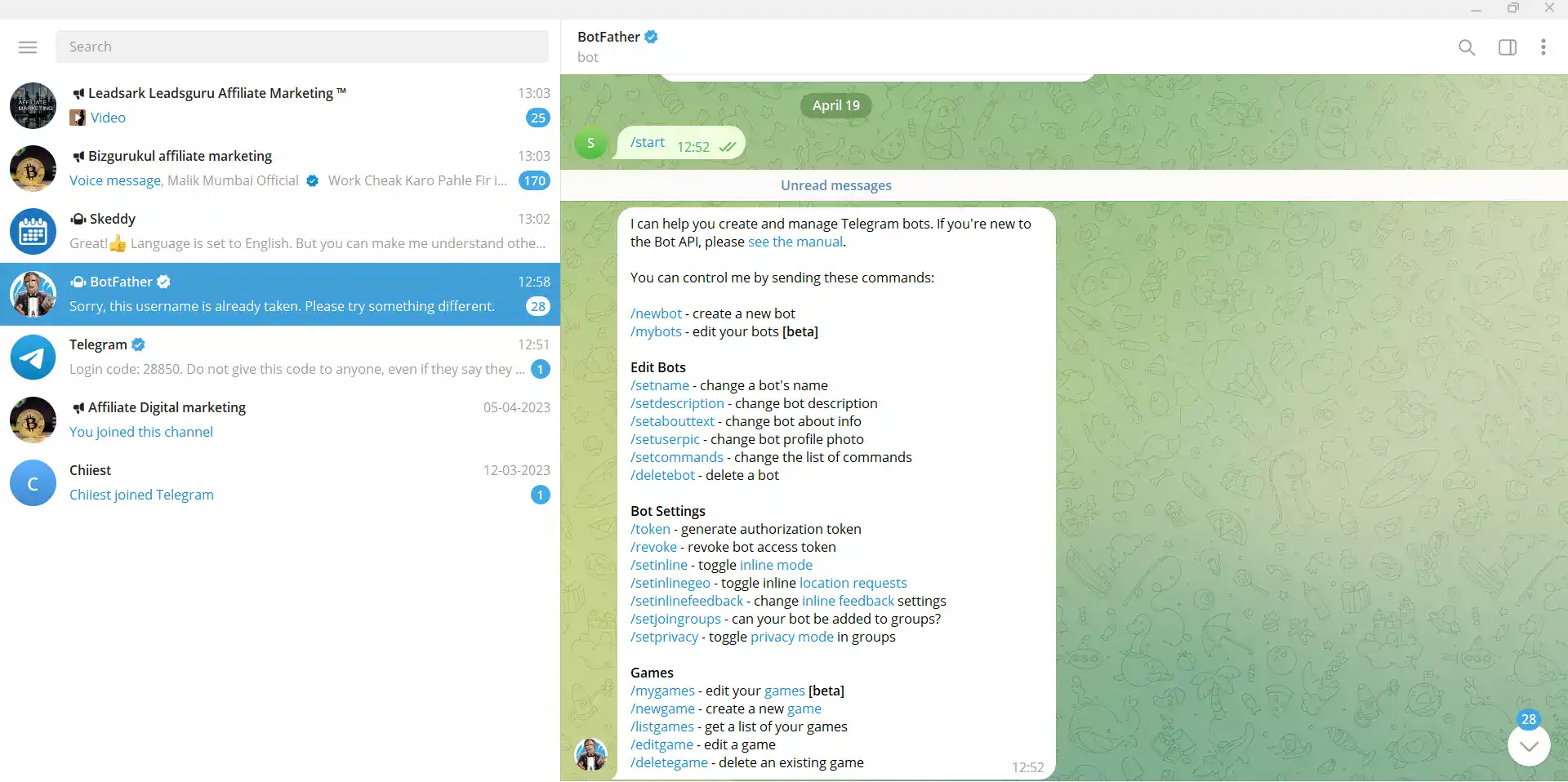Open Skeddy bot calendar avatar

[x=33, y=231]
